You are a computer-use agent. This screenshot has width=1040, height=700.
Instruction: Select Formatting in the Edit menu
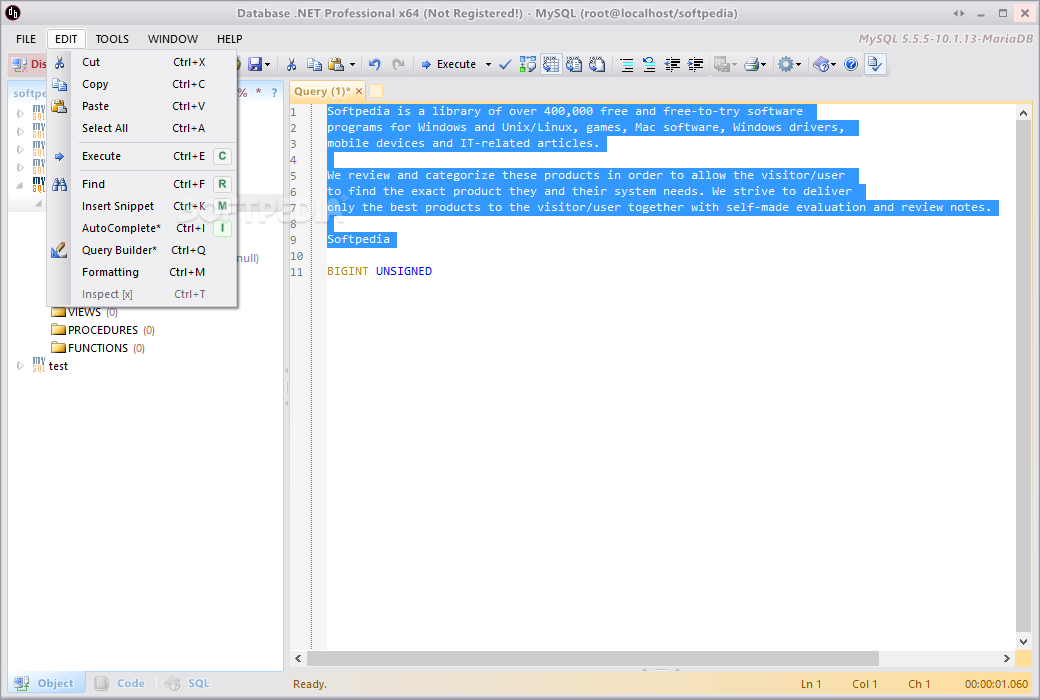110,272
